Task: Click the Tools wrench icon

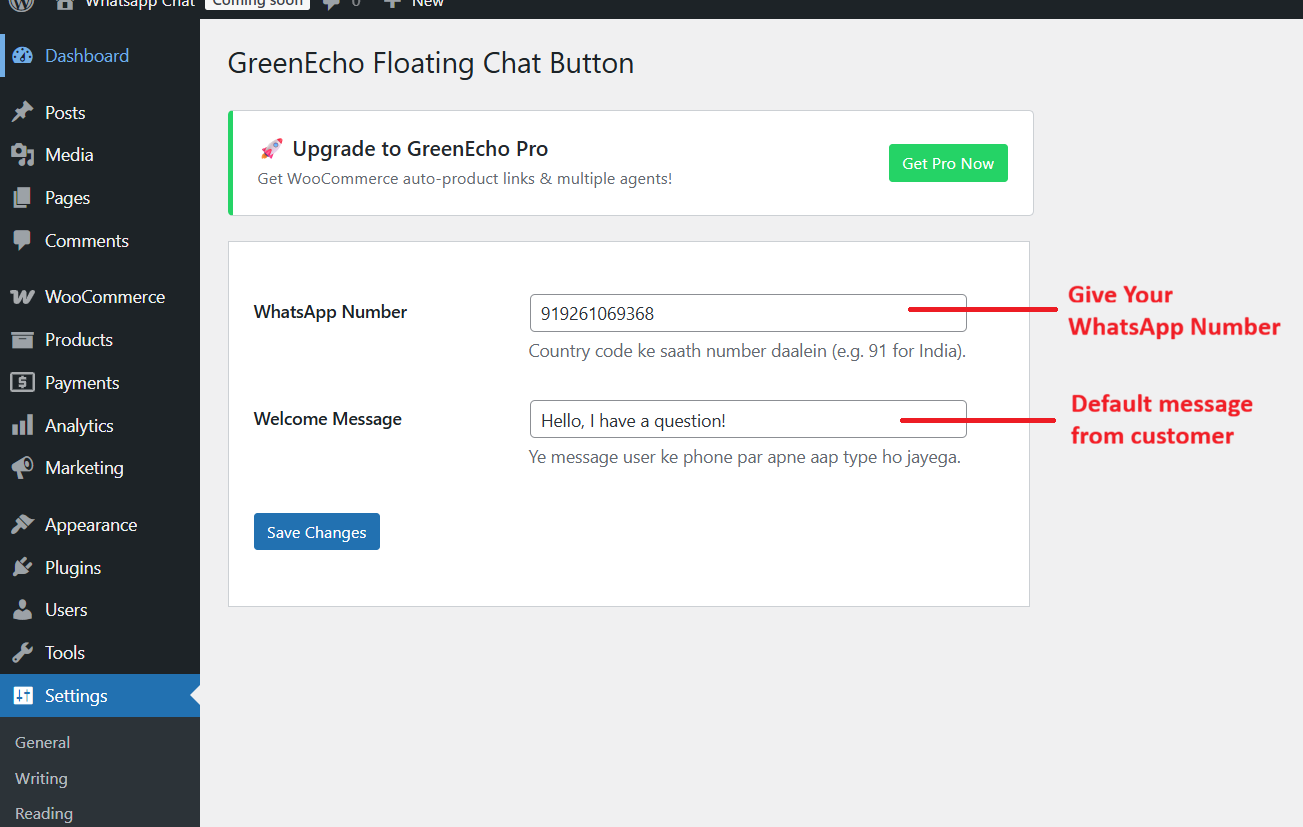Action: pyautogui.click(x=23, y=653)
